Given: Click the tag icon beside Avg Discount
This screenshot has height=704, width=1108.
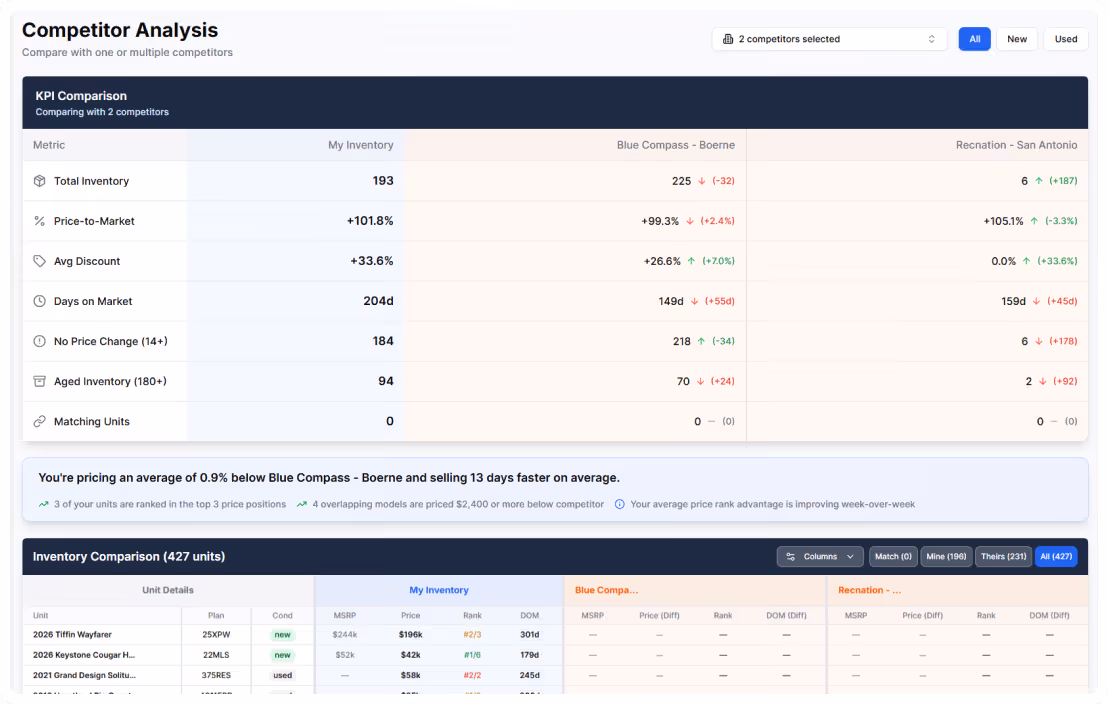Looking at the screenshot, I should [x=37, y=261].
